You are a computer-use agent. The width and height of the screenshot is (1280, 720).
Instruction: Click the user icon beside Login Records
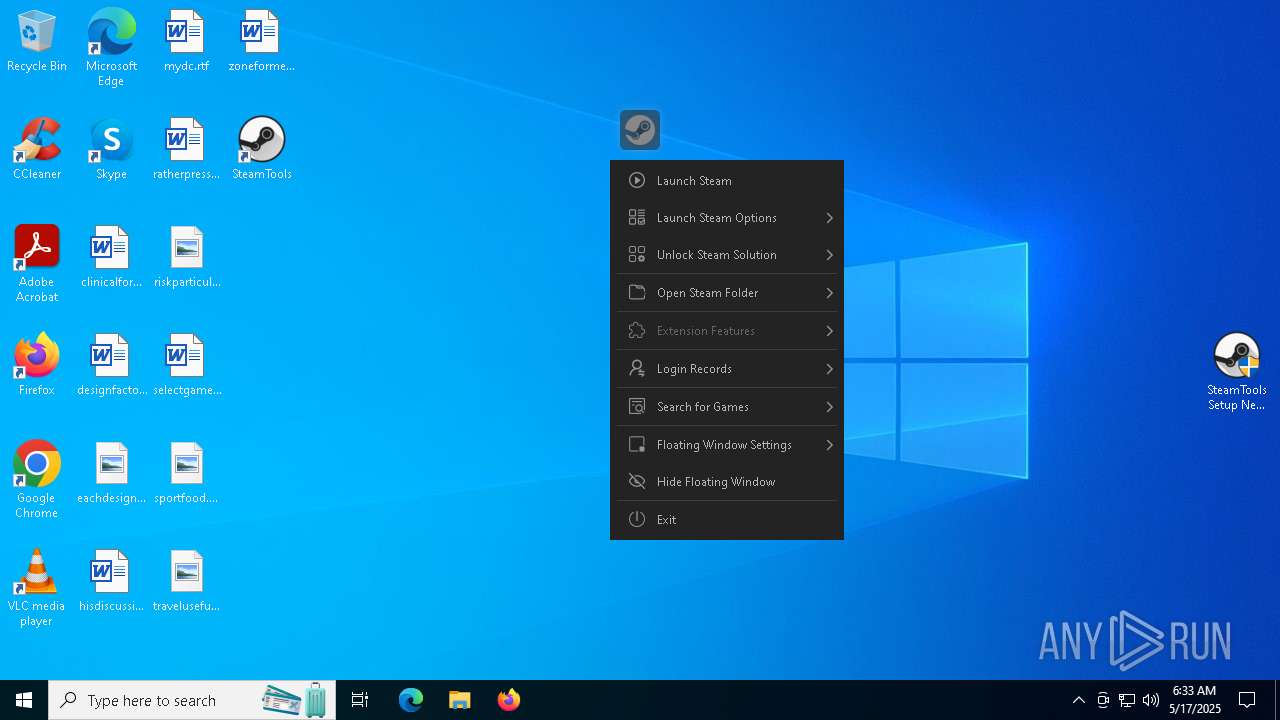[x=636, y=368]
